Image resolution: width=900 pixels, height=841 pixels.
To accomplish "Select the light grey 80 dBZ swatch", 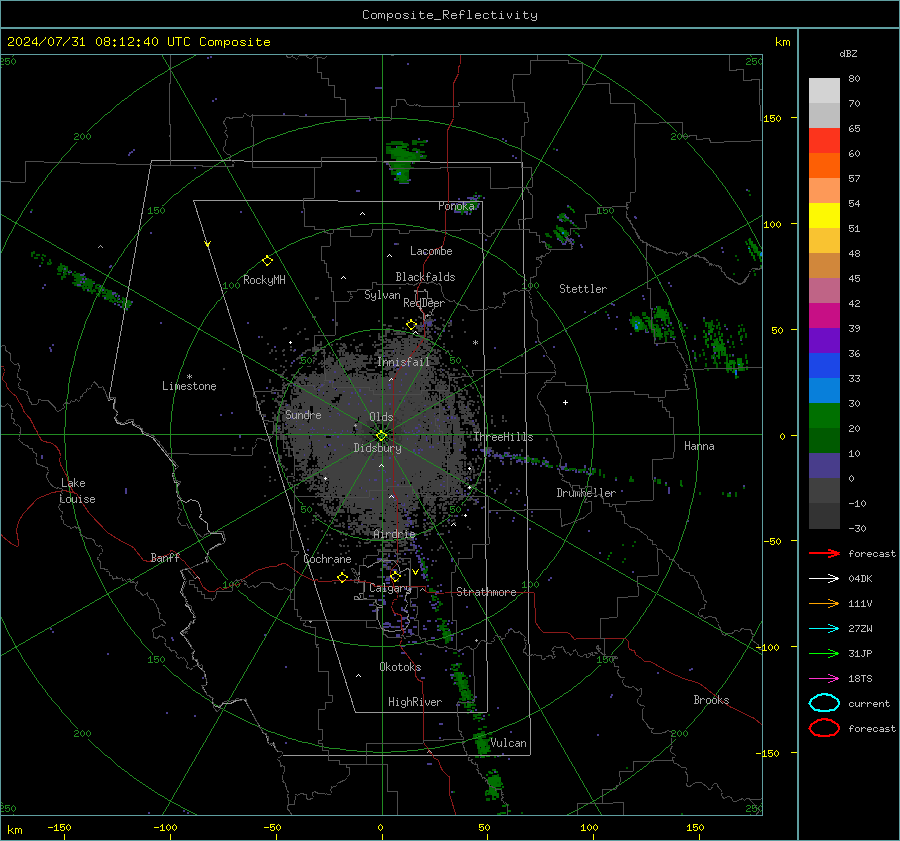I will tap(824, 90).
